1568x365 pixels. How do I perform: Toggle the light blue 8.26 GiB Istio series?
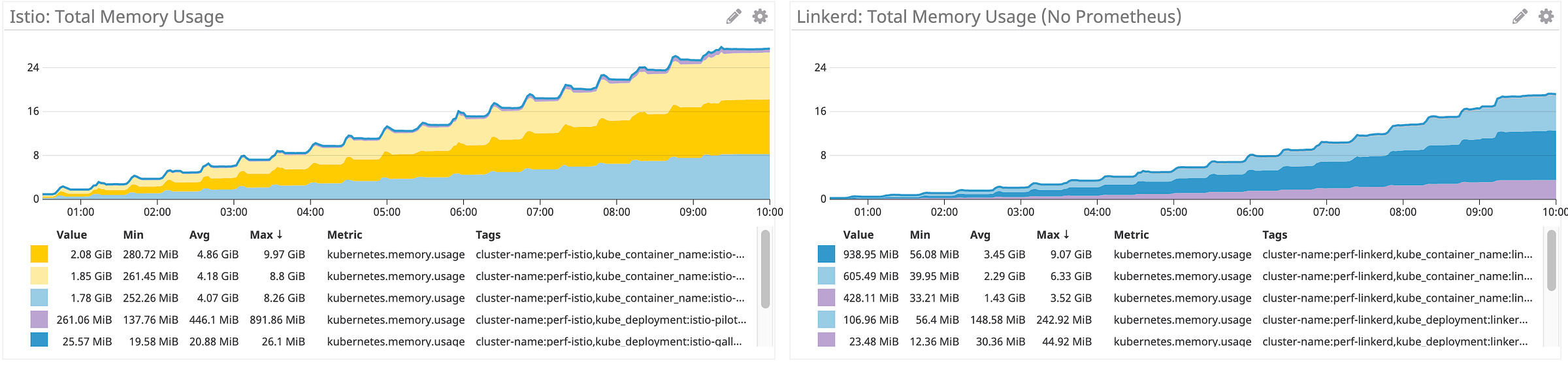39,298
